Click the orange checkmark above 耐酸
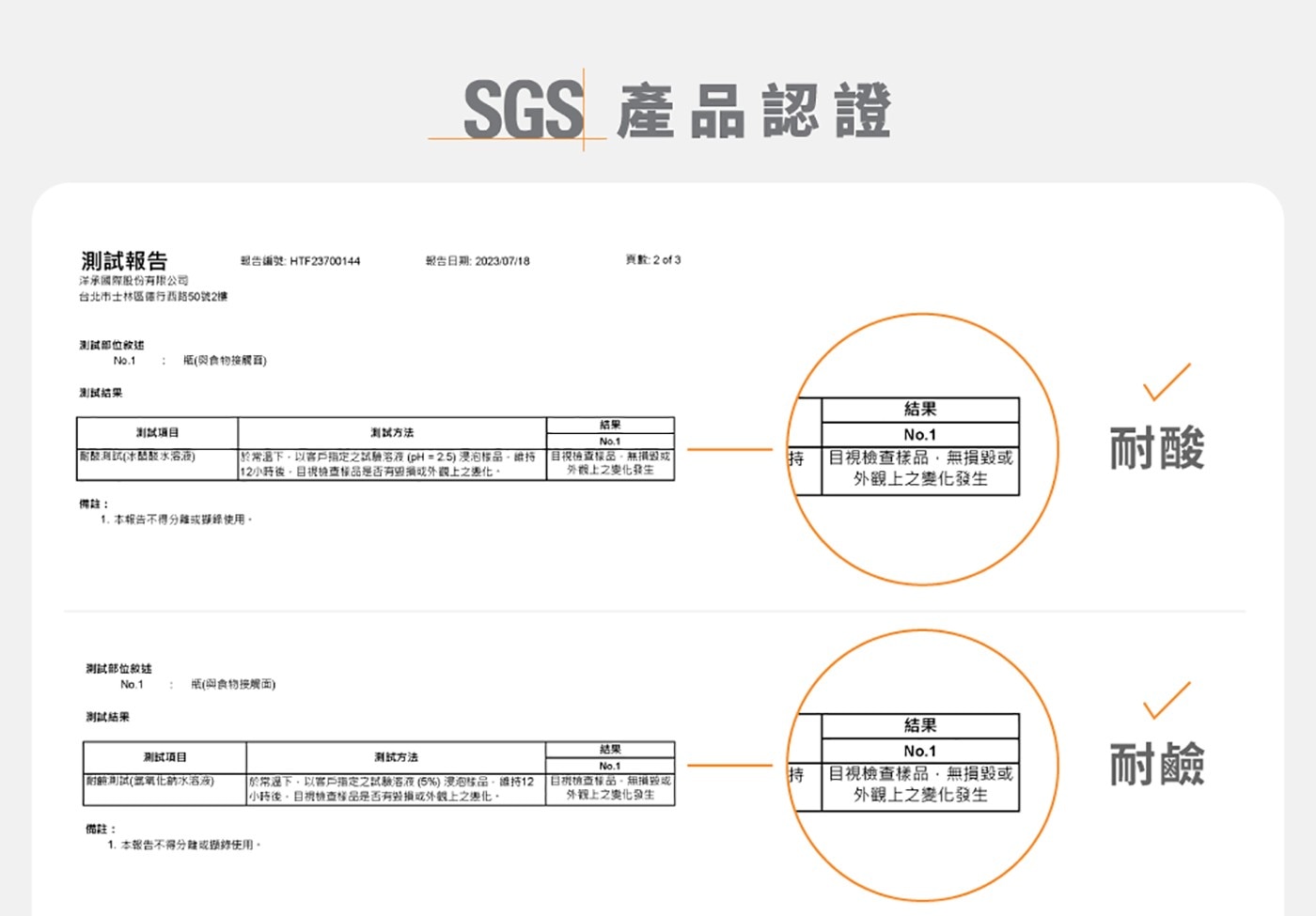Image resolution: width=1316 pixels, height=916 pixels. pos(1167,381)
